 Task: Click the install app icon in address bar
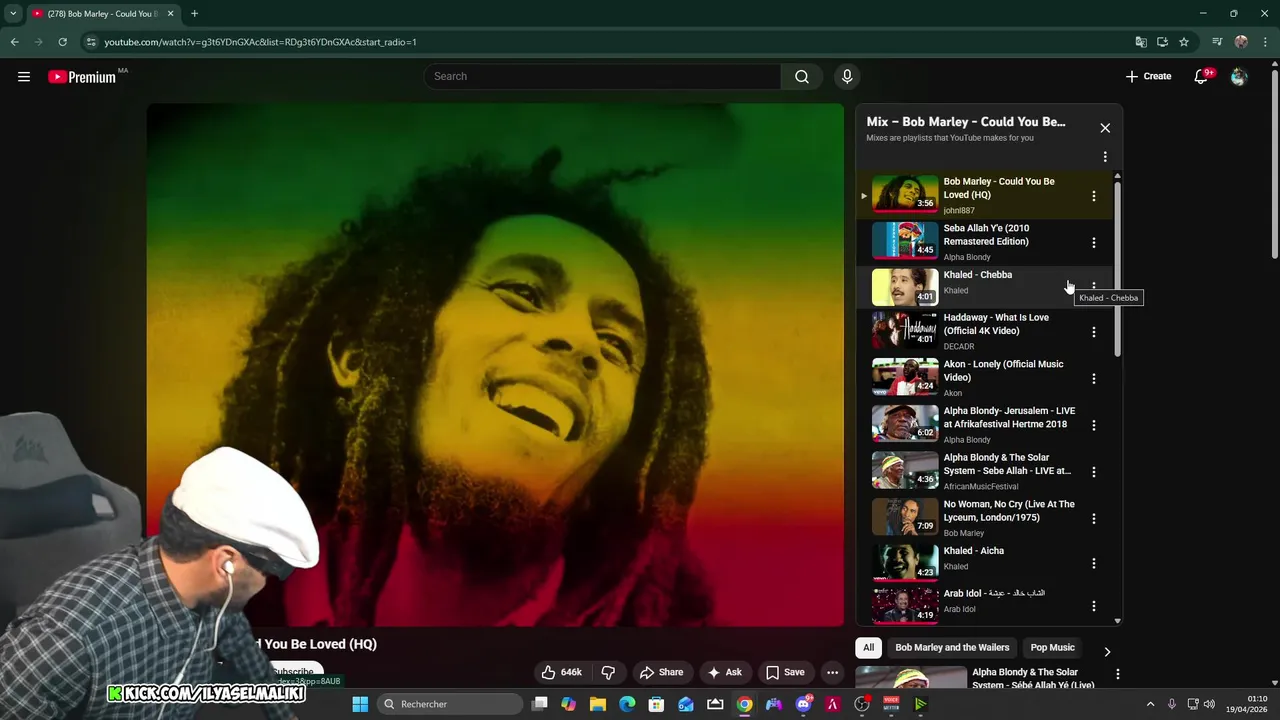click(x=1162, y=42)
